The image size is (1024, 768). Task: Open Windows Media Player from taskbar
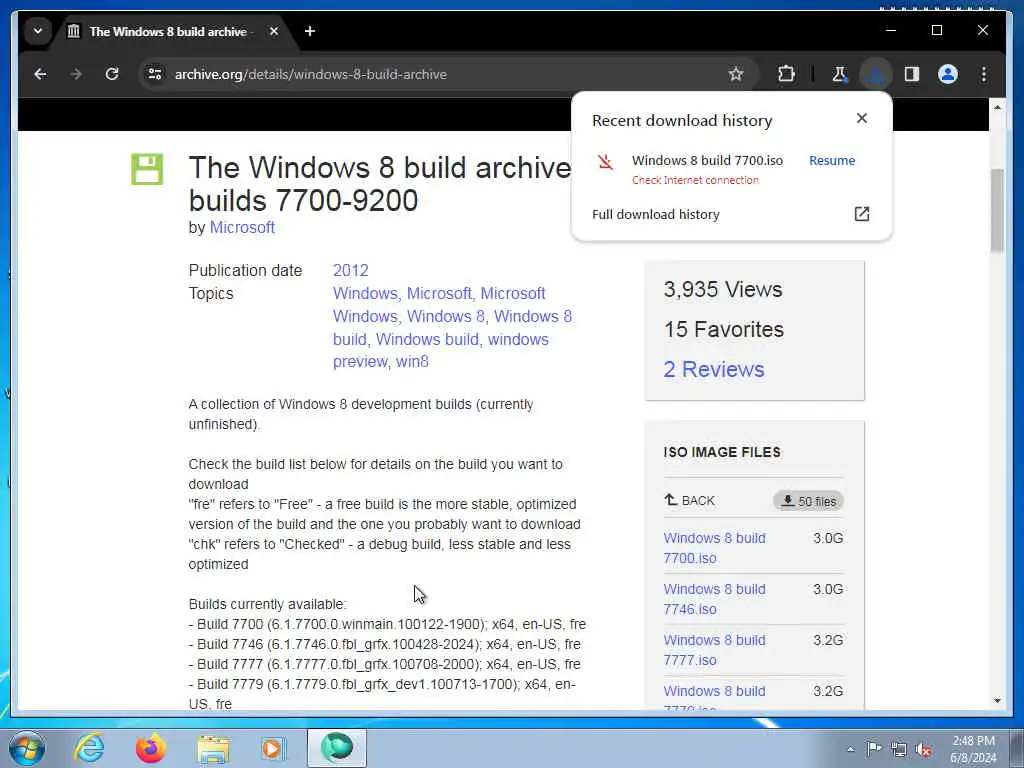[x=272, y=749]
